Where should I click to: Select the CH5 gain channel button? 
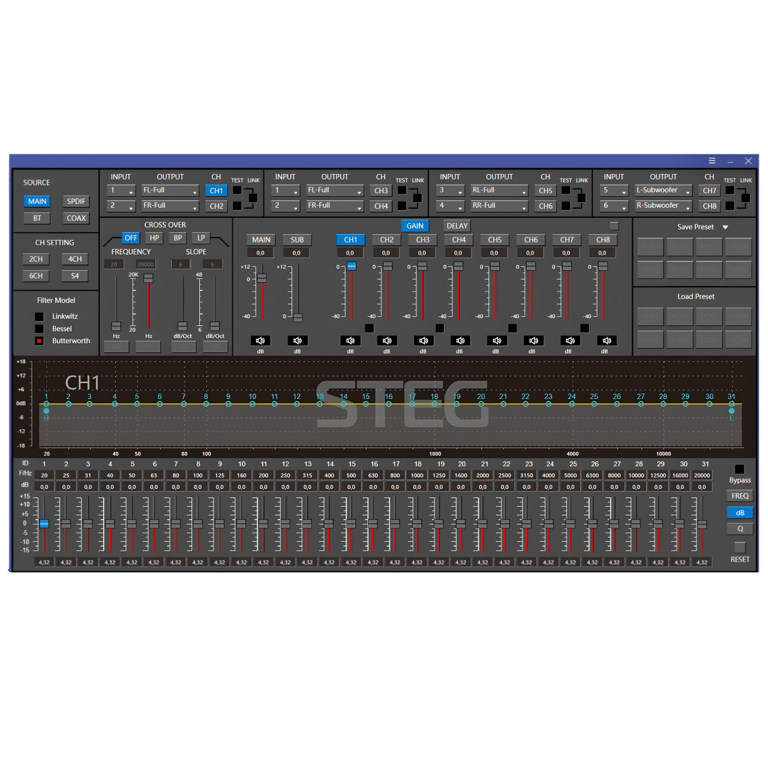495,240
